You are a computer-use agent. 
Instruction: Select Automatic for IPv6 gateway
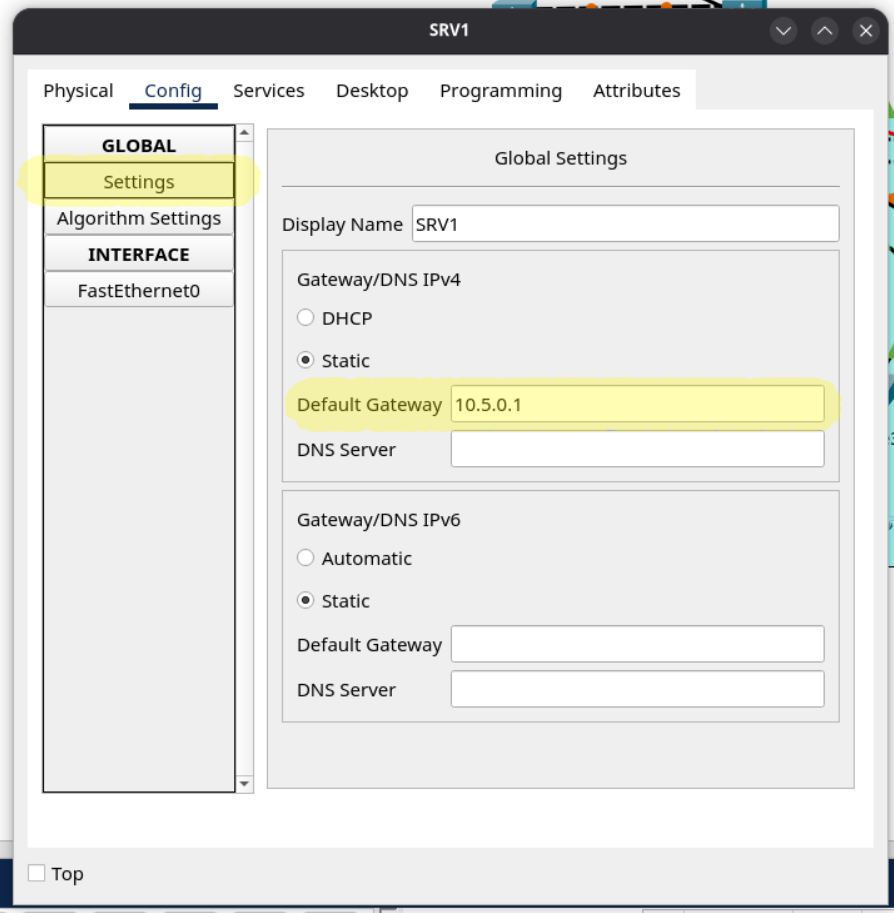tap(306, 558)
